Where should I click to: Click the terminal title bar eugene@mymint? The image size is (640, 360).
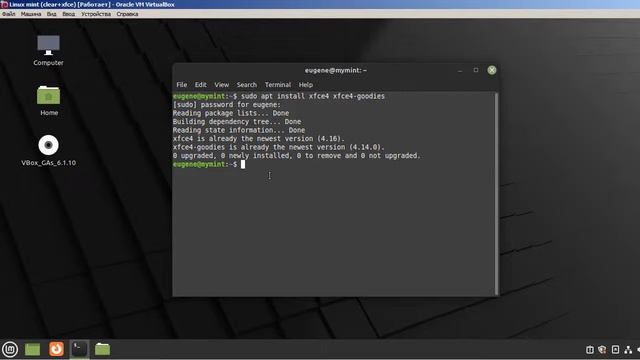tap(336, 70)
